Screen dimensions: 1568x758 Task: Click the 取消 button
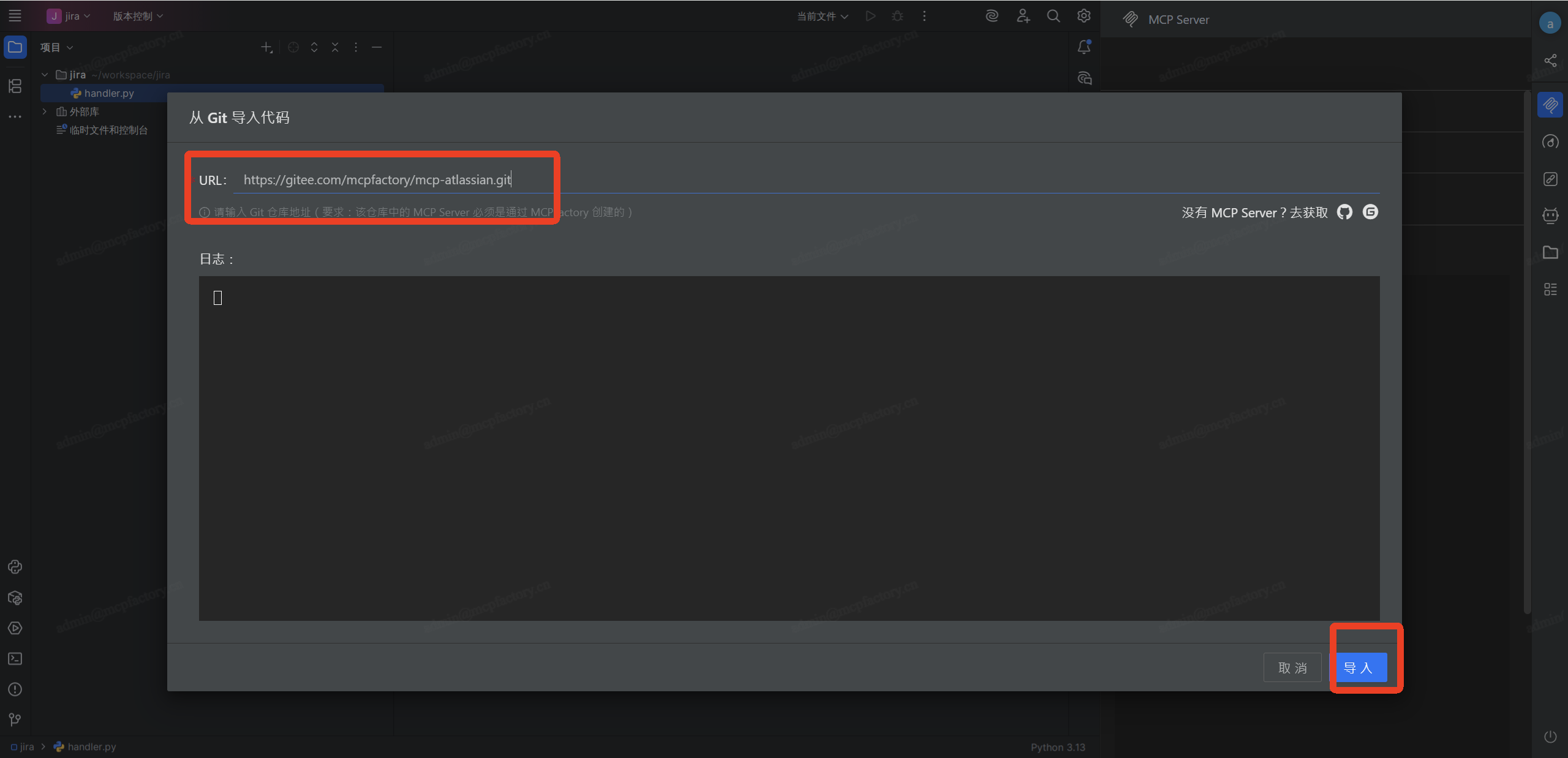(1292, 667)
